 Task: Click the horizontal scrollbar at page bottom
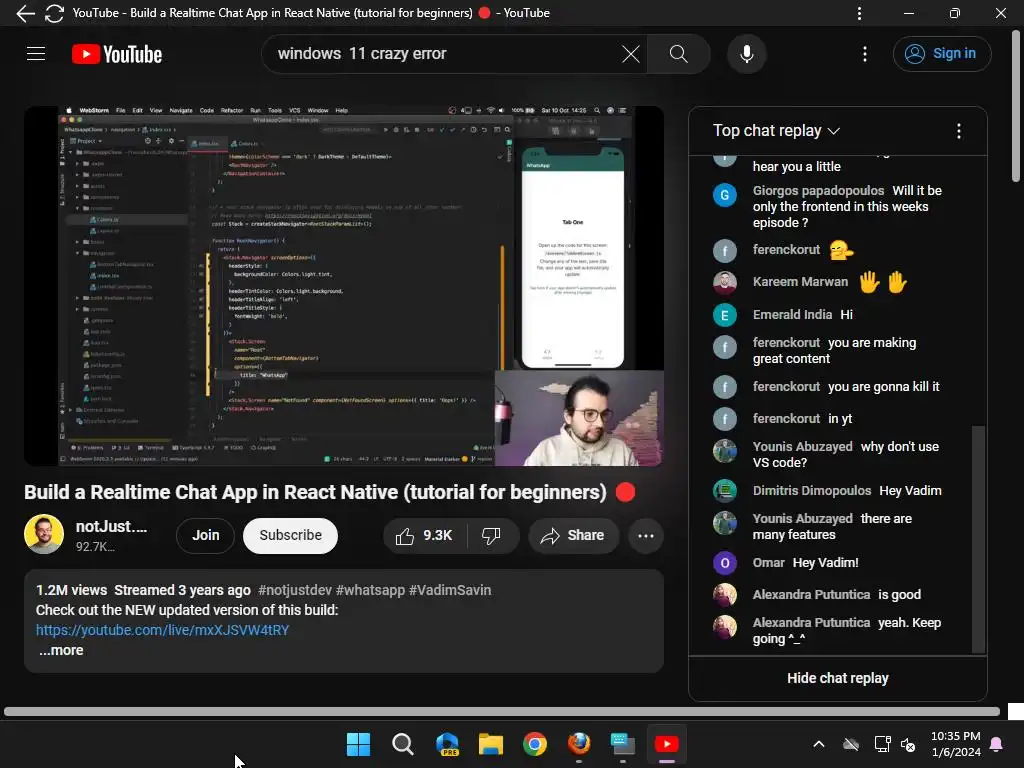502,711
